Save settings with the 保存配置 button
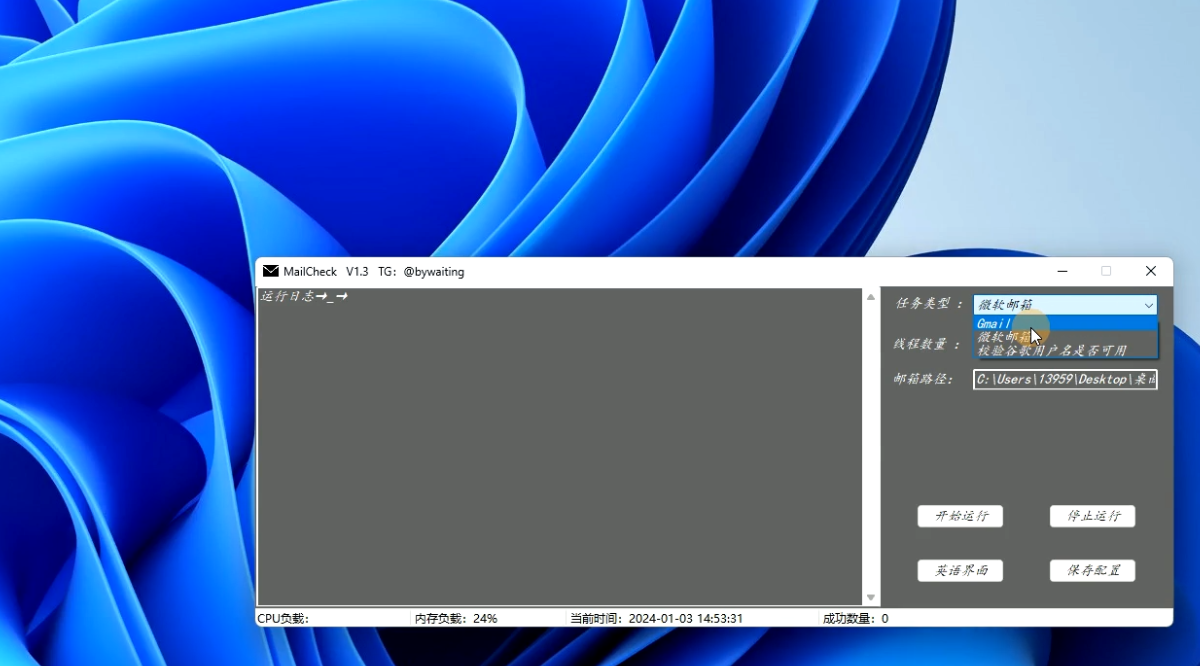 [1092, 570]
